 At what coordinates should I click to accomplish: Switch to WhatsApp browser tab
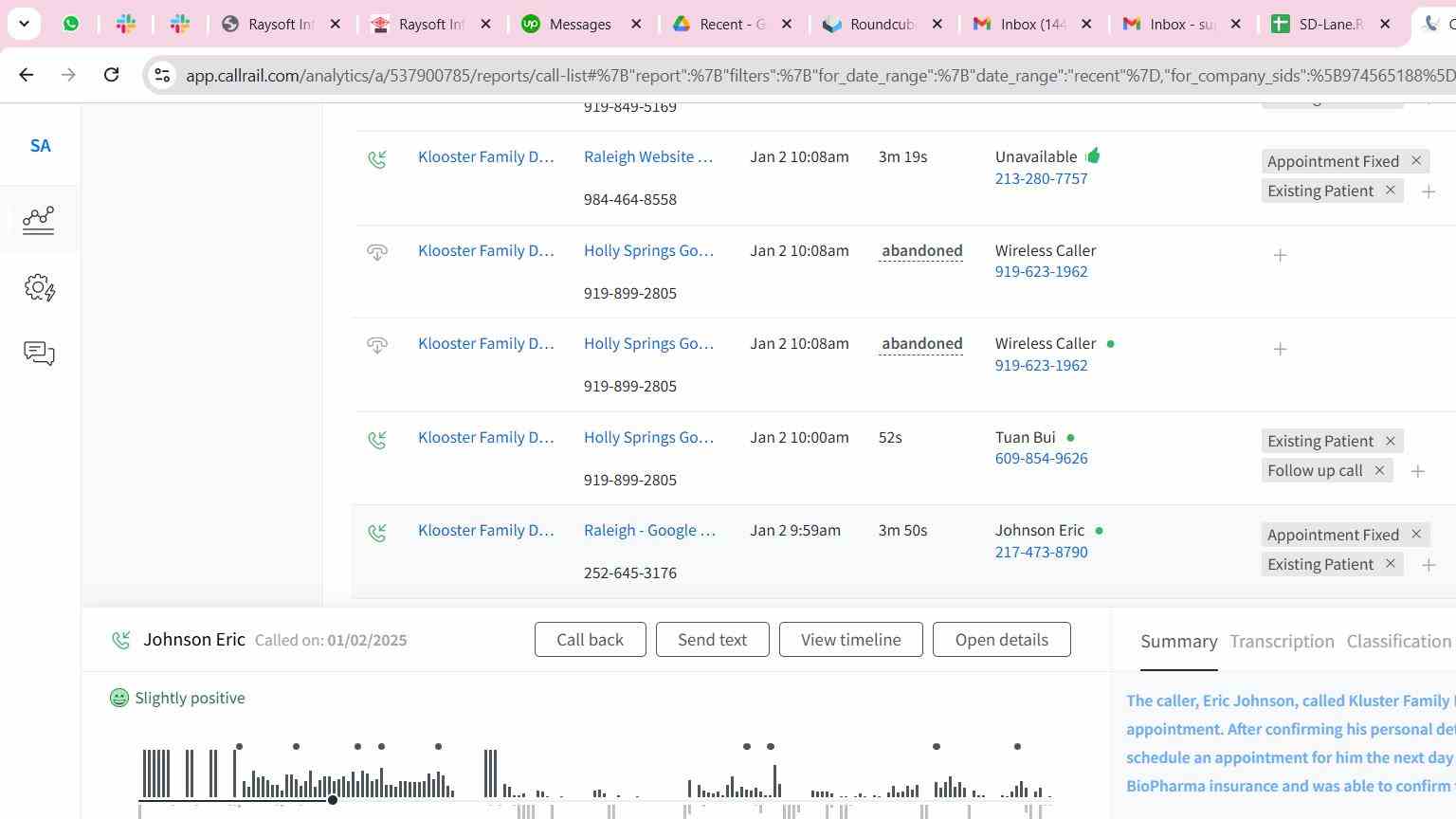coord(71,24)
